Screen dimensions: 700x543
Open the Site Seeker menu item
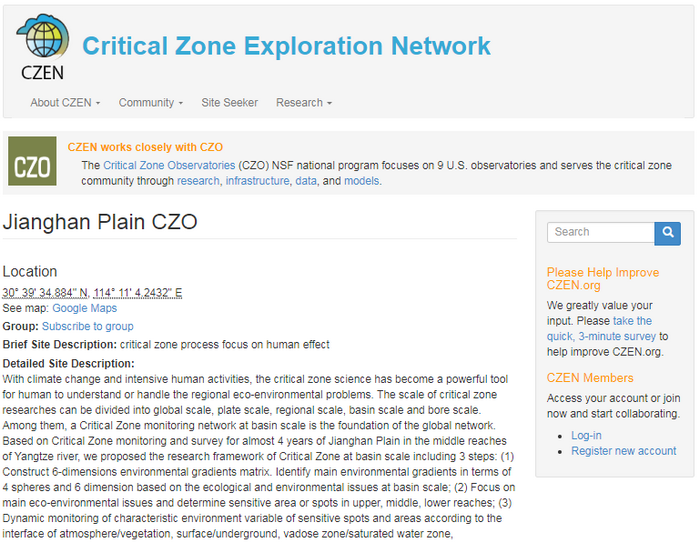point(229,103)
